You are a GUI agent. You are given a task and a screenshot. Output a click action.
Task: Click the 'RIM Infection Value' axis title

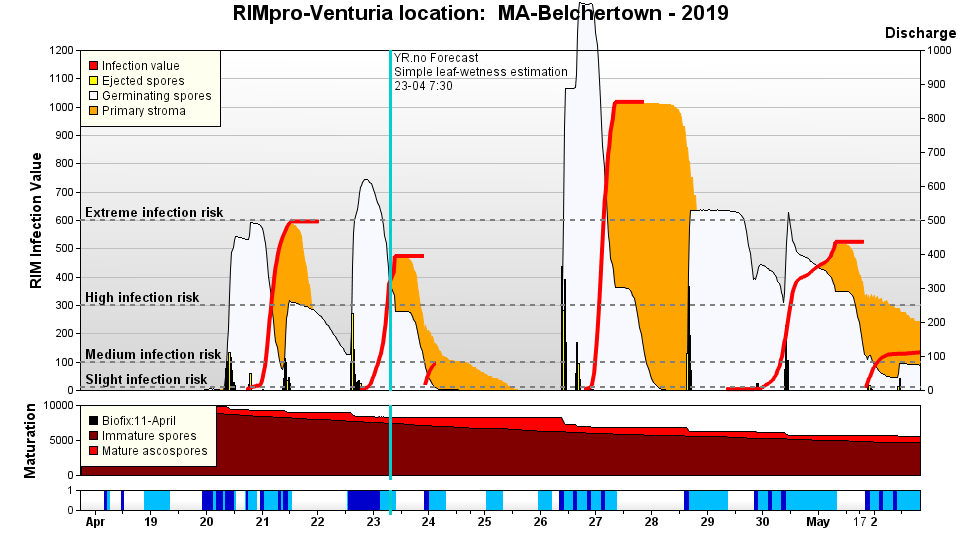[x=36, y=220]
